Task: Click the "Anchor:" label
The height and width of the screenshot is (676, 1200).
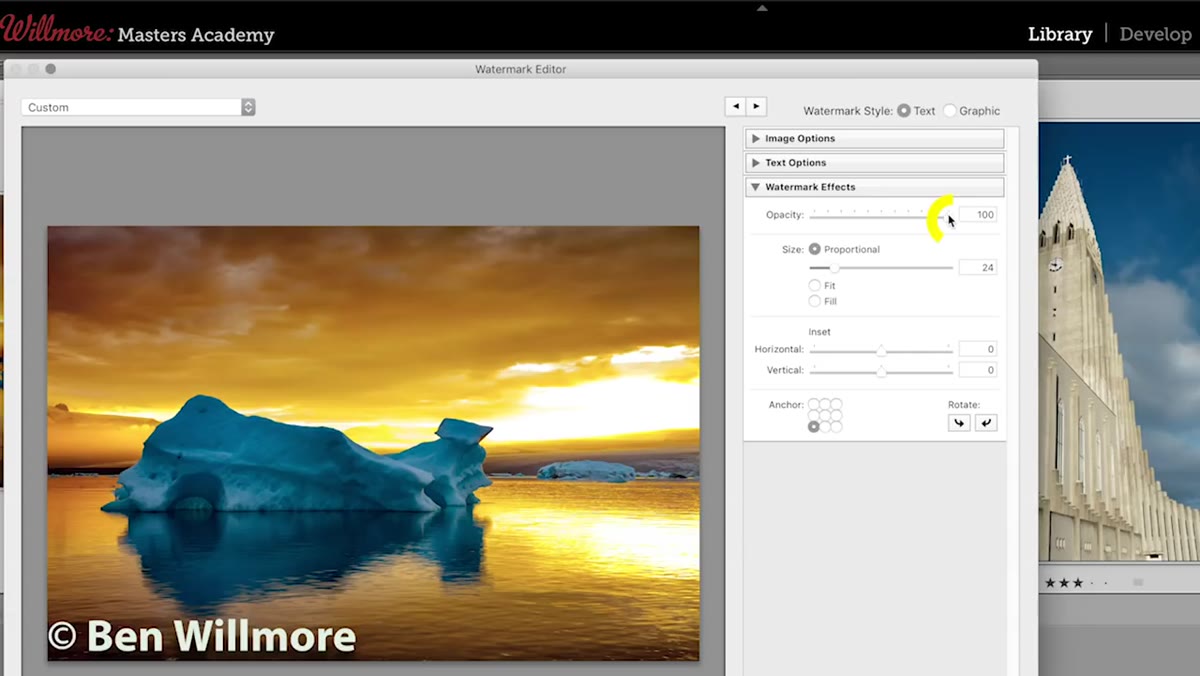Action: [x=786, y=405]
